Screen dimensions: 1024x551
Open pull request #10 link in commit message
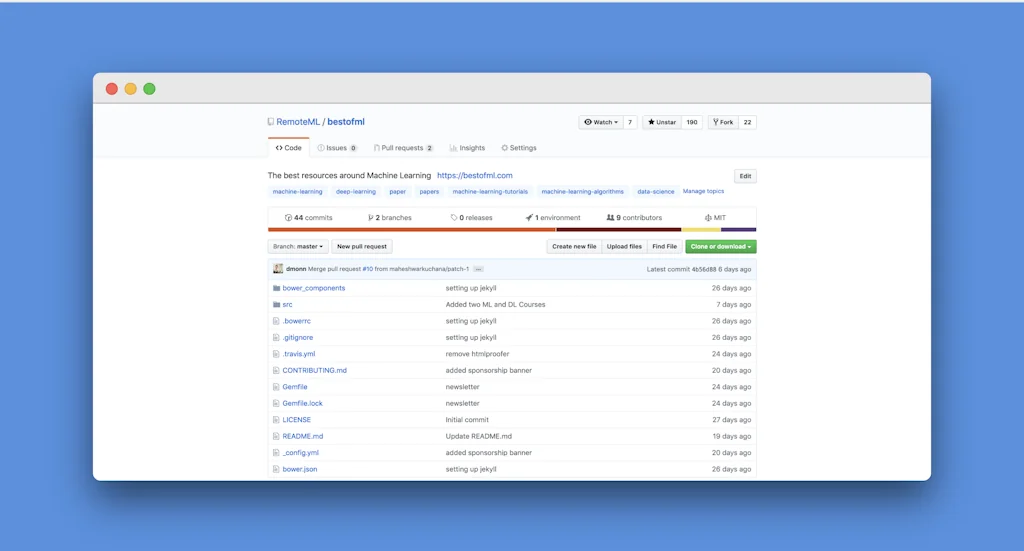point(368,269)
